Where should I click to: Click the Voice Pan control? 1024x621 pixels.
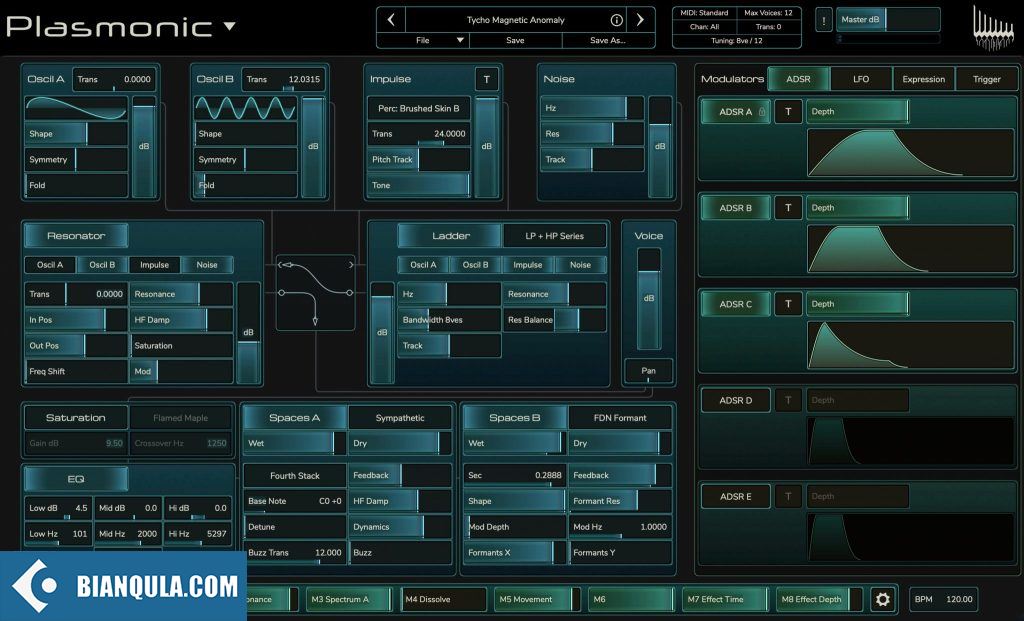pyautogui.click(x=648, y=371)
